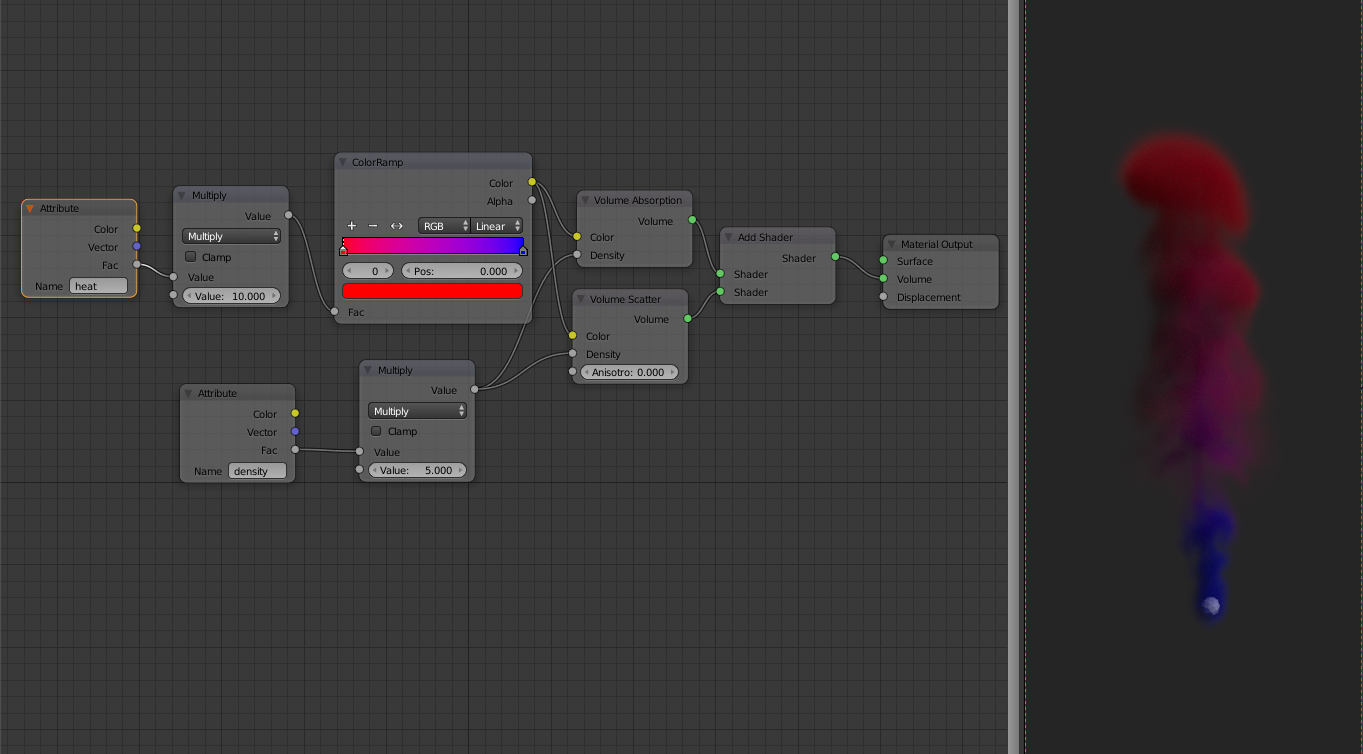Click Add Shader's bottom Shader input socket

[720, 292]
